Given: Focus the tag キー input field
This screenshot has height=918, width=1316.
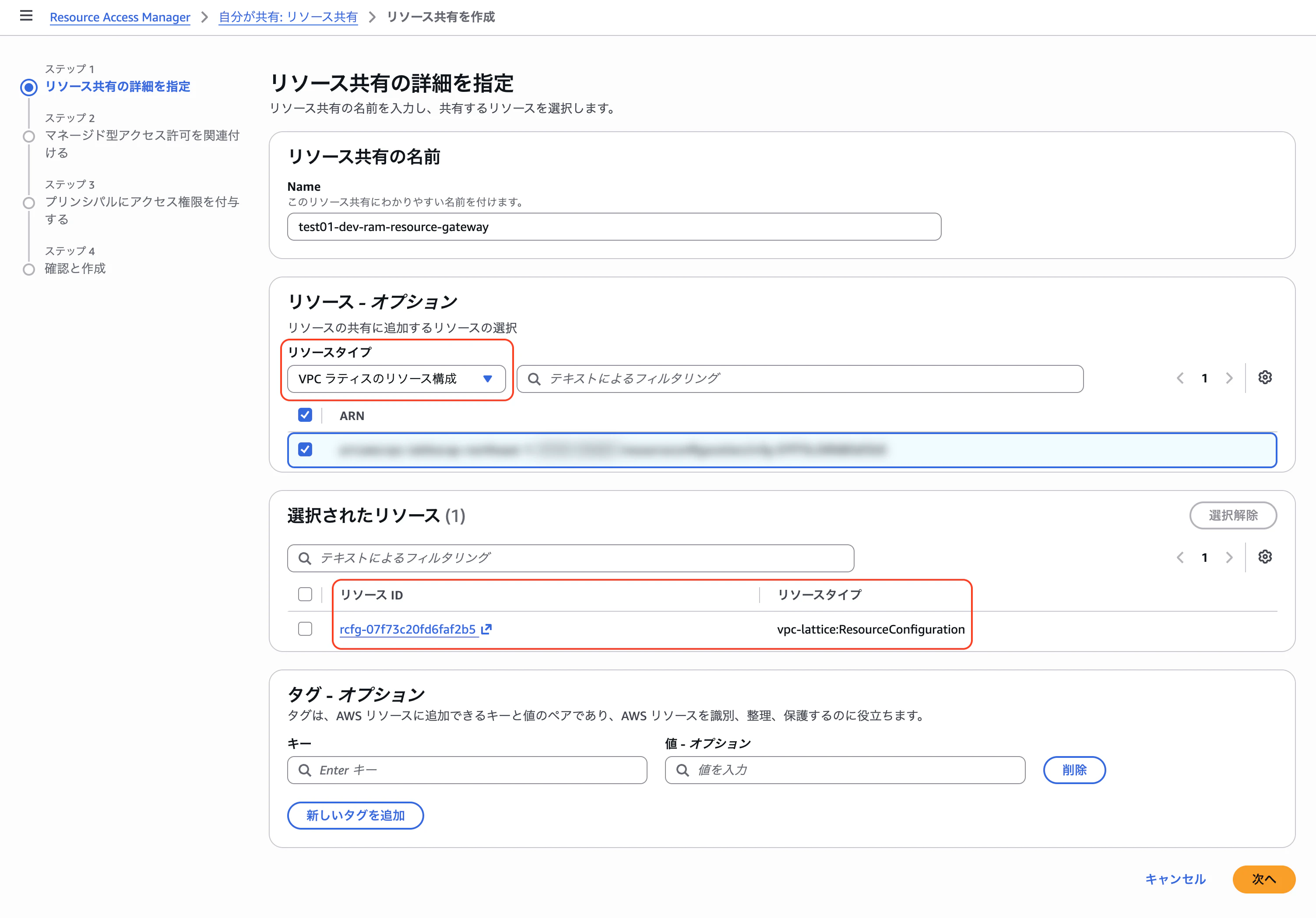Looking at the screenshot, I should coord(467,770).
